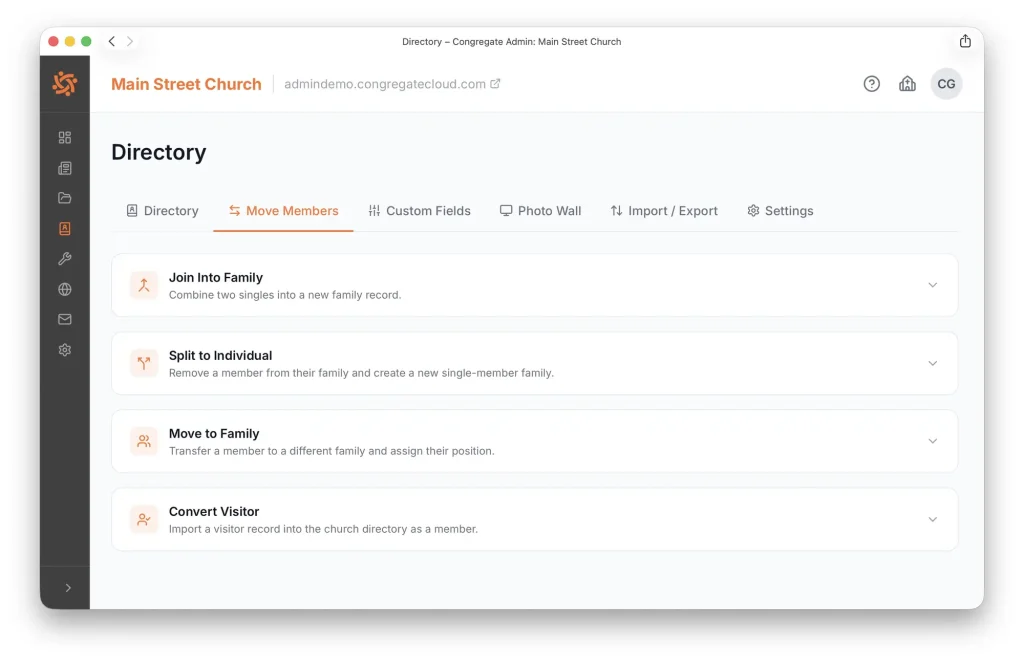Image resolution: width=1024 pixels, height=662 pixels.
Task: Open the gear settings icon in sidebar
Action: tap(65, 350)
